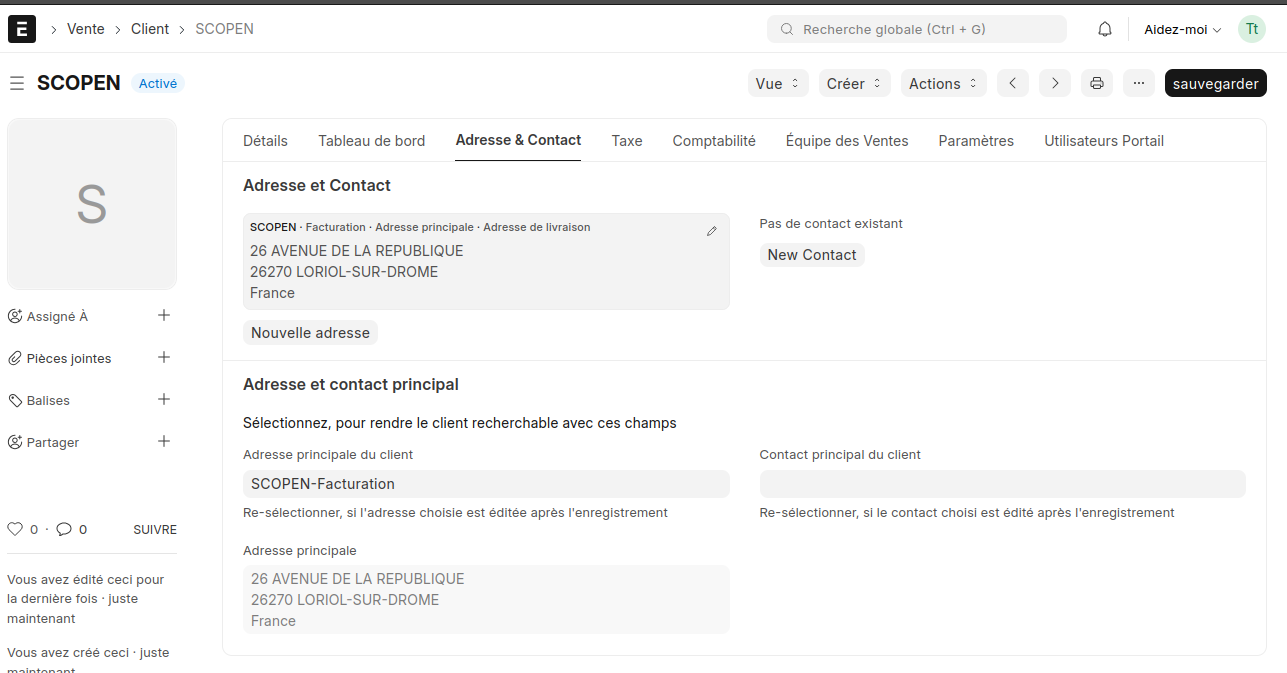Go to the next customer record arrow
Screen dimensions: 1287x673
pos(1055,84)
